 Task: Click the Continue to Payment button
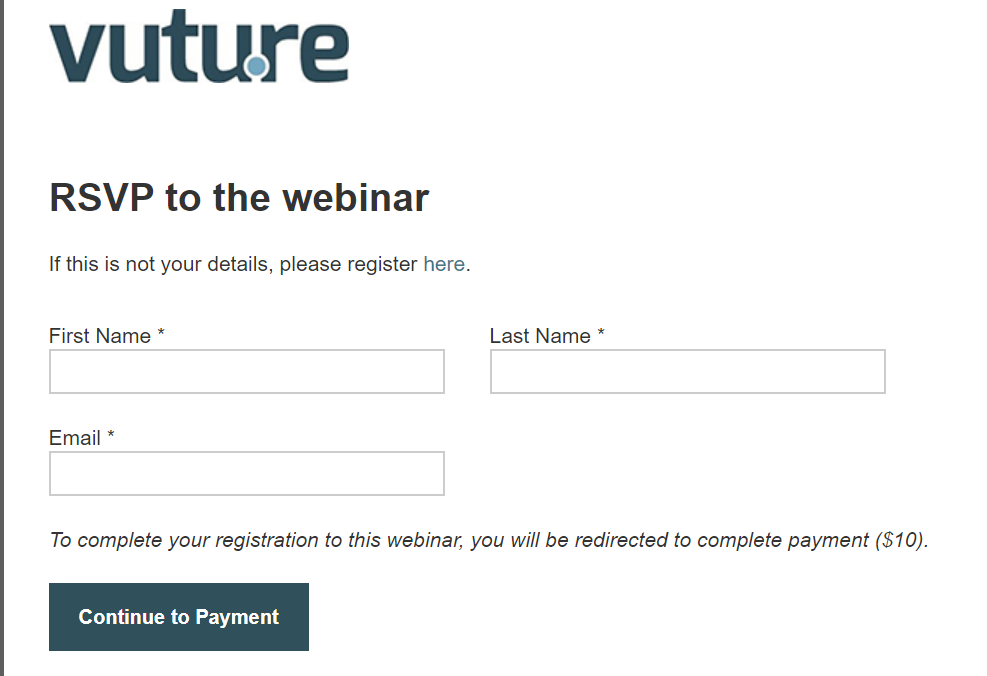pyautogui.click(x=179, y=617)
